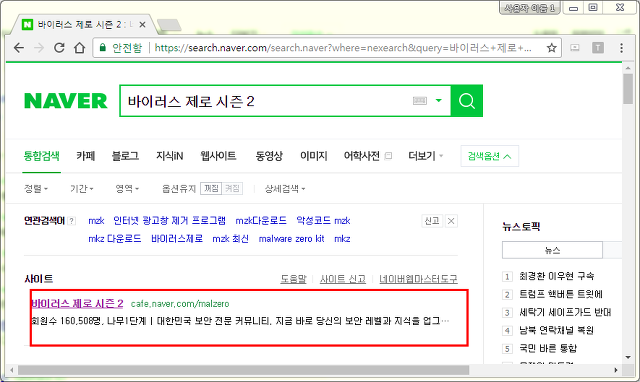Click related search mzk다운로드

tap(261, 221)
